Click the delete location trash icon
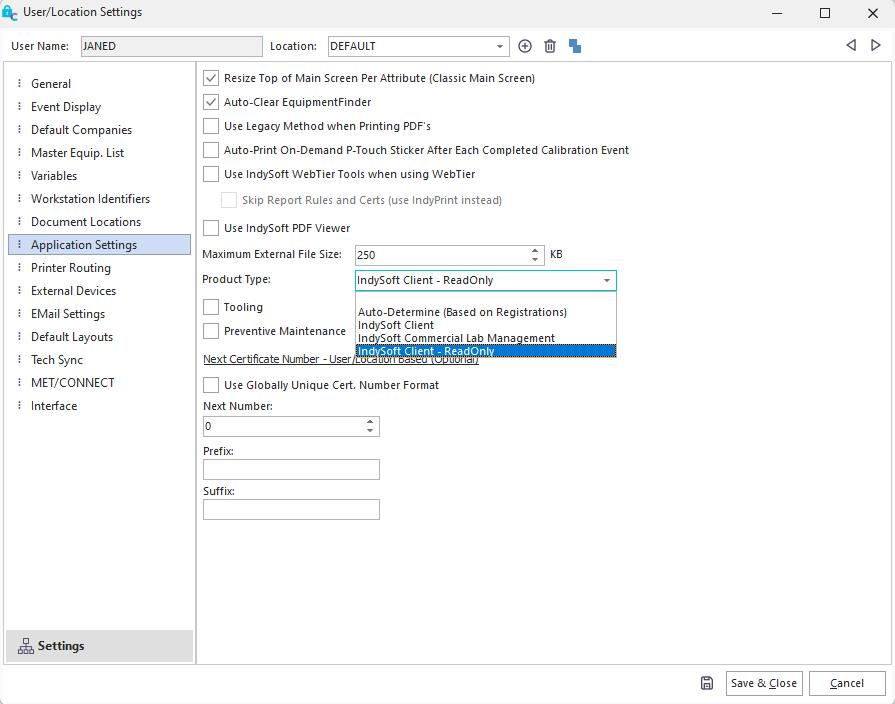 pos(550,46)
